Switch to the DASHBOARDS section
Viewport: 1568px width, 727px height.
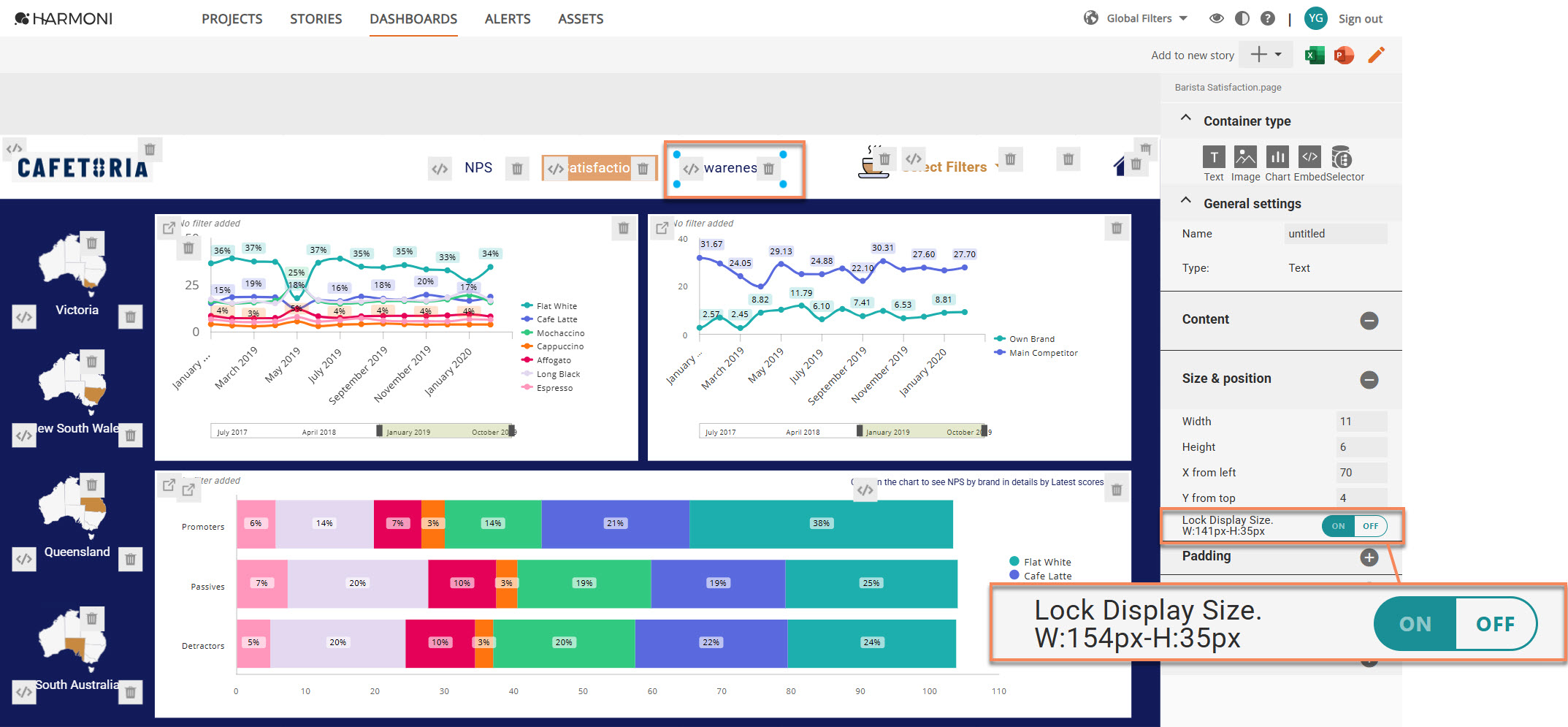pyautogui.click(x=413, y=19)
